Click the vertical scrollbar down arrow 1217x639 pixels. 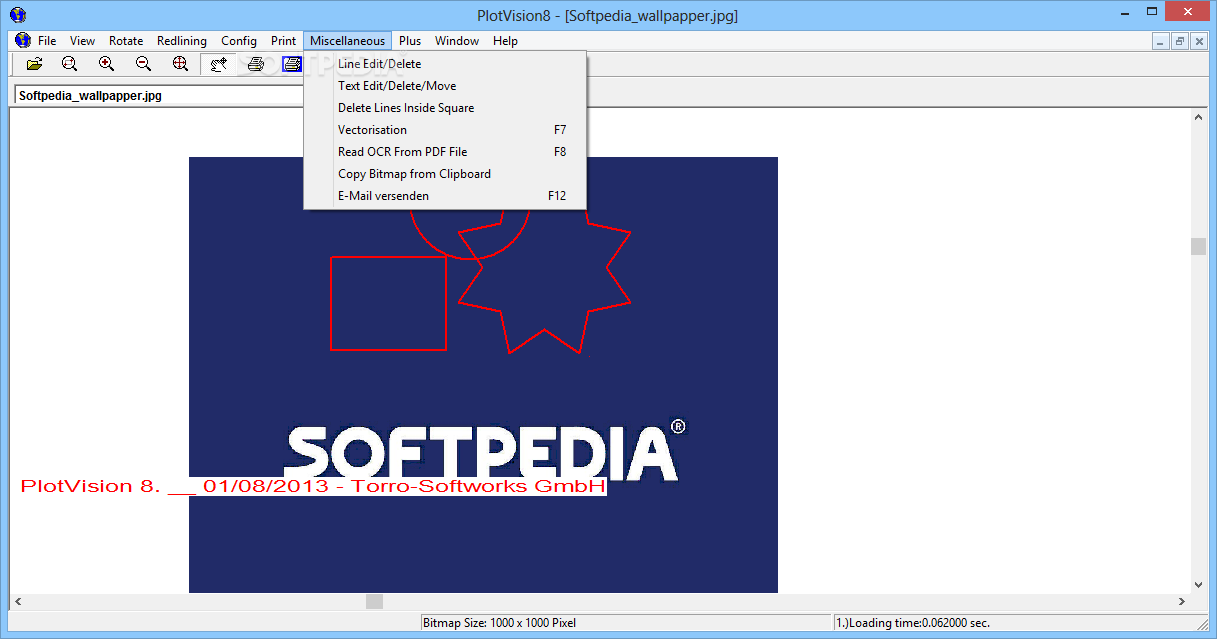tap(1199, 585)
